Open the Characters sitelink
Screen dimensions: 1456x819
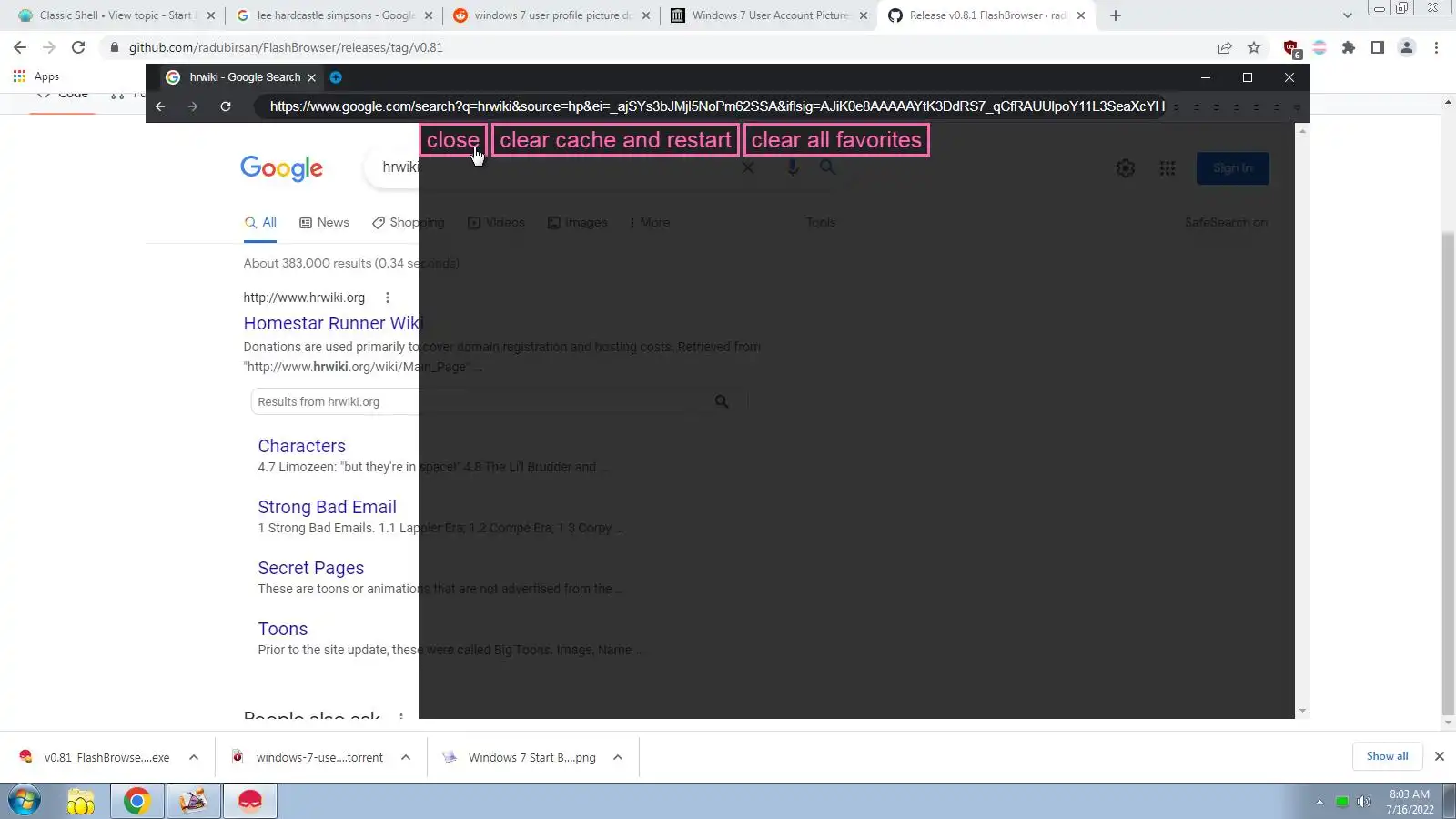click(301, 446)
